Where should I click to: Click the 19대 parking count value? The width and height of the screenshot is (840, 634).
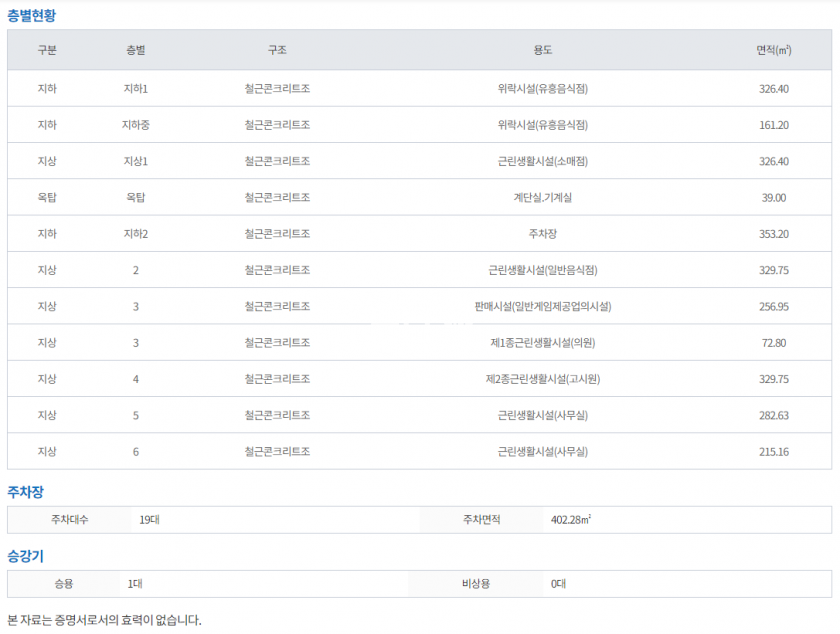pos(149,520)
